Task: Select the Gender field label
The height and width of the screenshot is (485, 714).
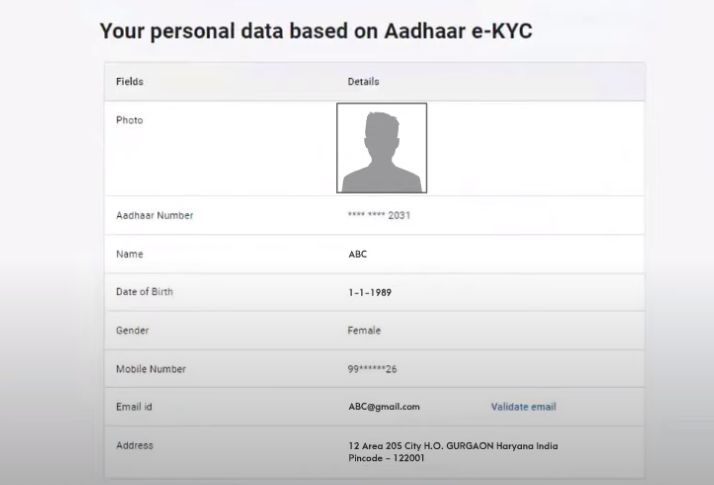Action: (132, 330)
